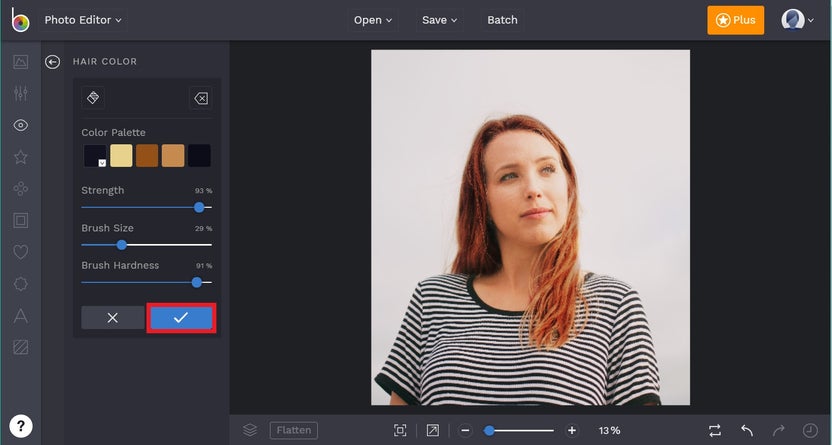This screenshot has width=832, height=445.
Task: Select the light blonde color swatch
Action: (121, 155)
